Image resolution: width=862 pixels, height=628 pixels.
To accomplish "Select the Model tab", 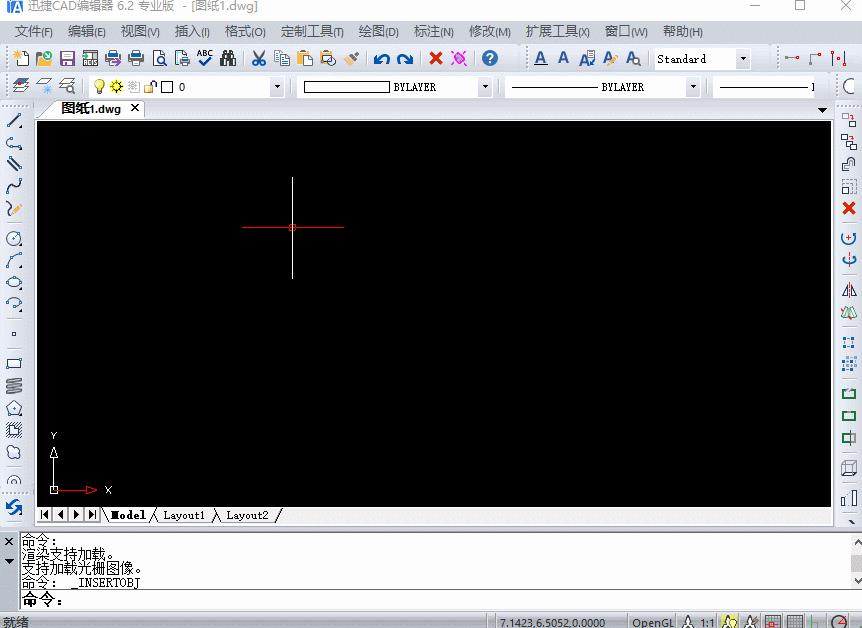I will click(x=128, y=515).
